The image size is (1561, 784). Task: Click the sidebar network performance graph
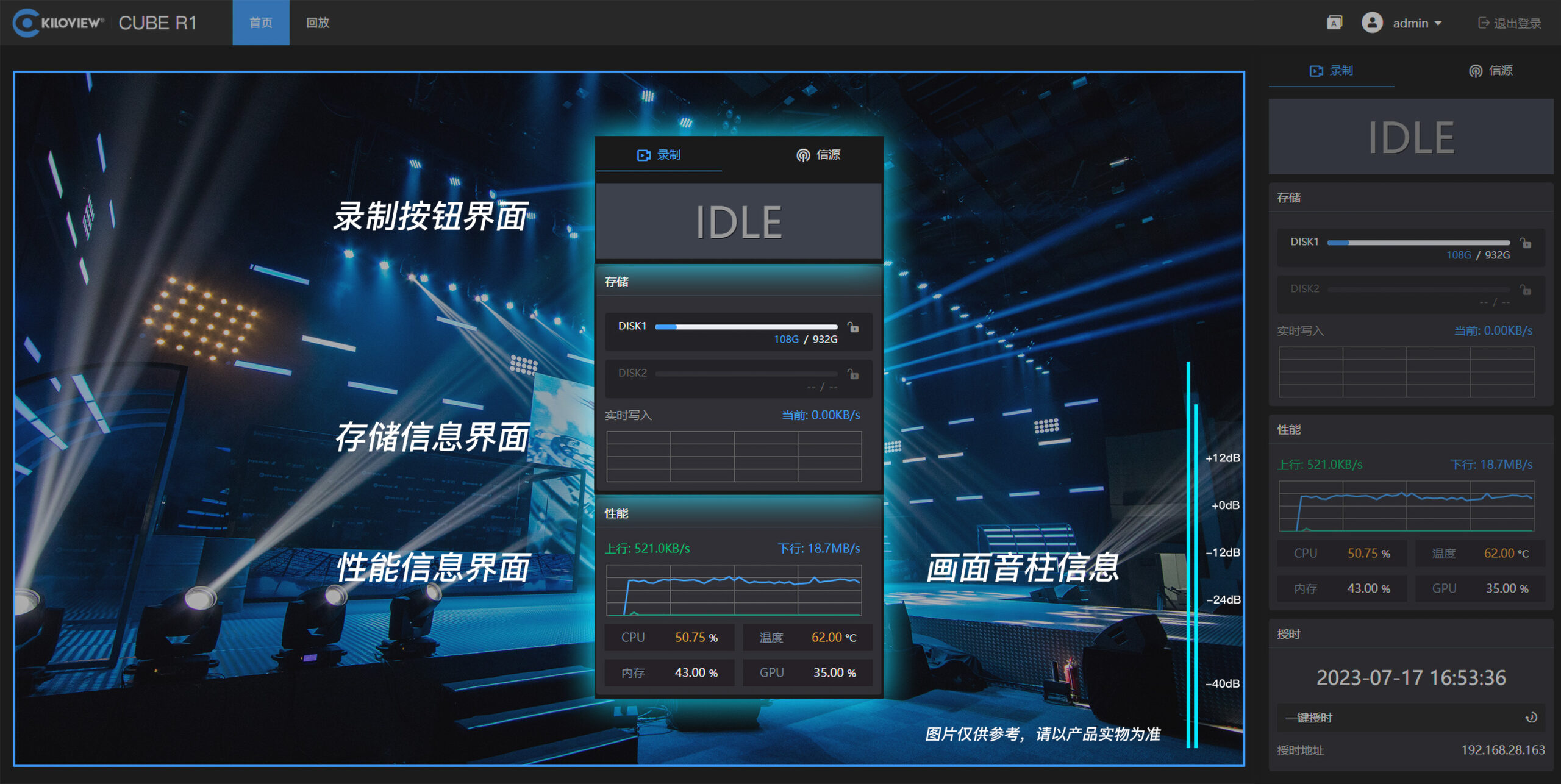click(x=1406, y=506)
